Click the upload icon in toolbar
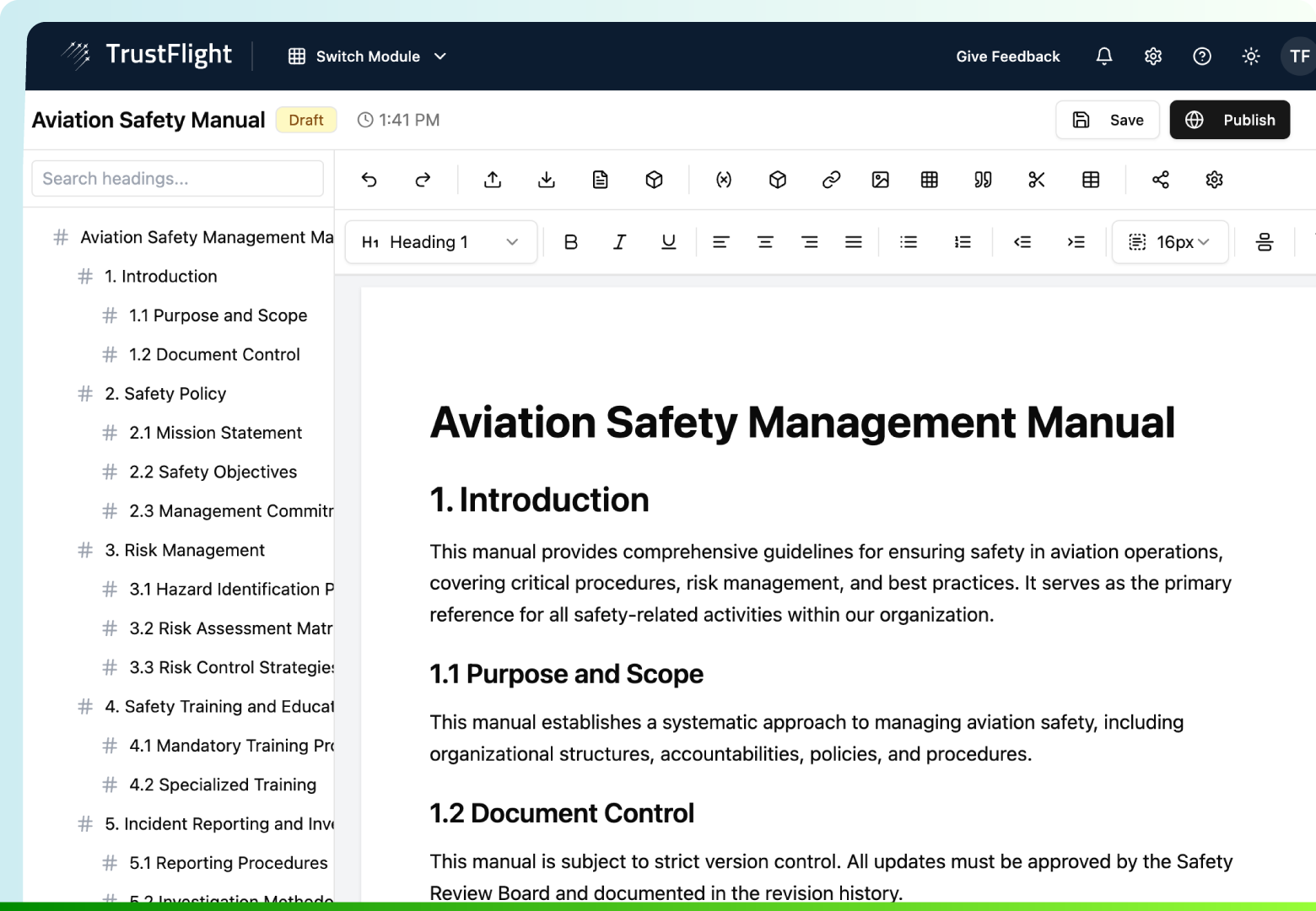This screenshot has width=1316, height=911. (493, 180)
